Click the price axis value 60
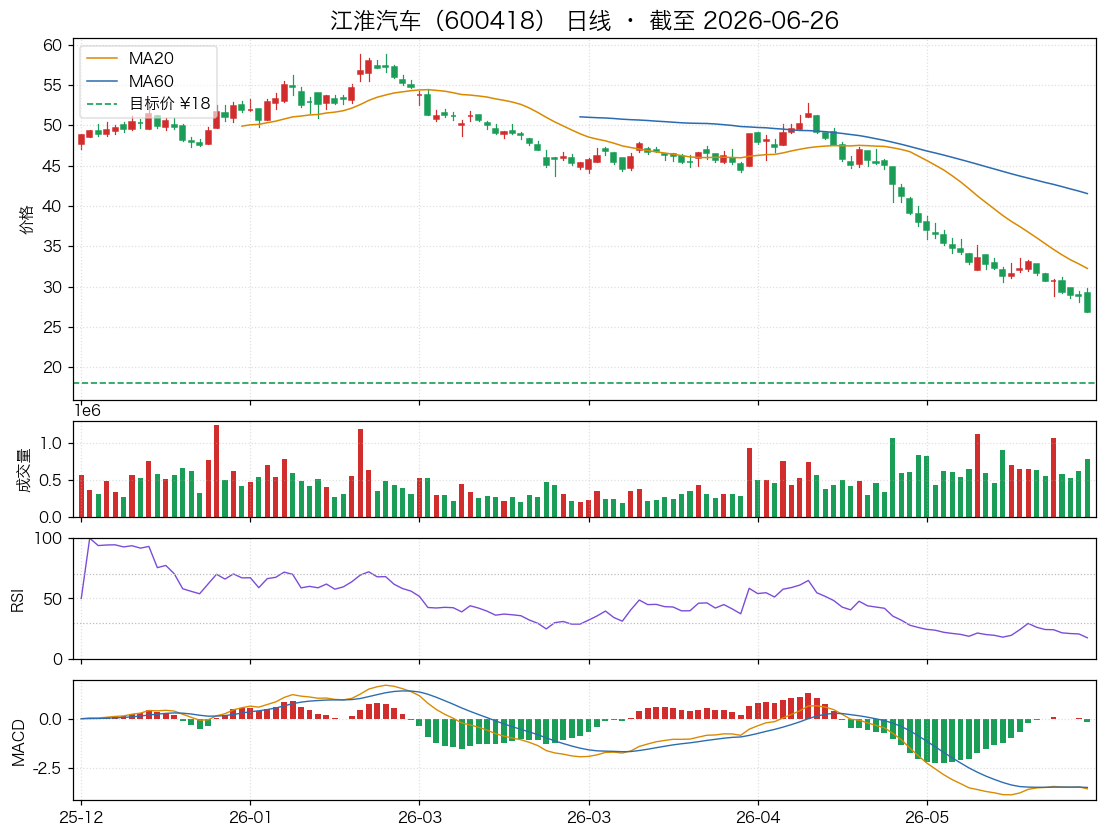 click(52, 45)
